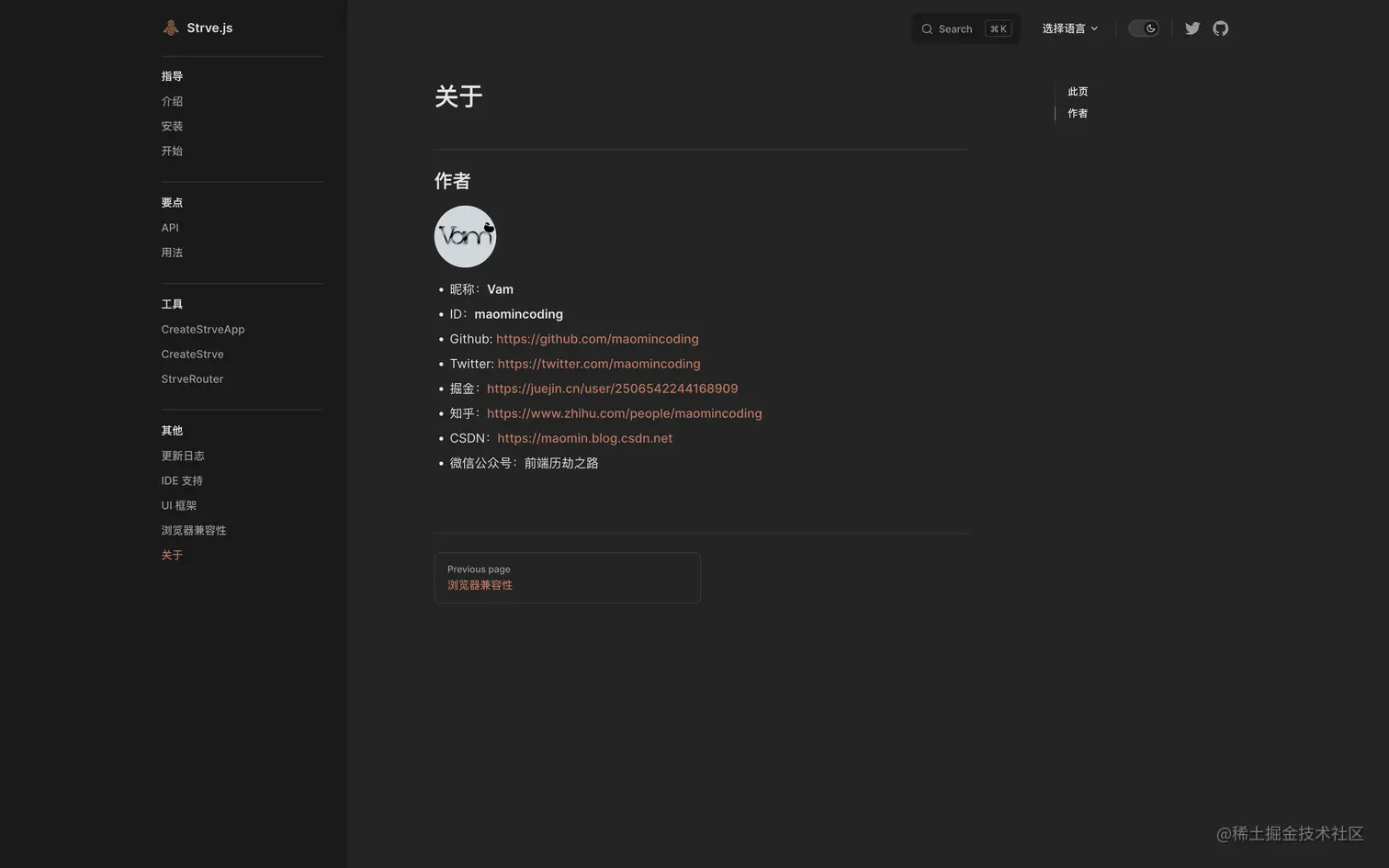This screenshot has height=868, width=1389.
Task: Click the 作者 section heading
Action: point(452,181)
